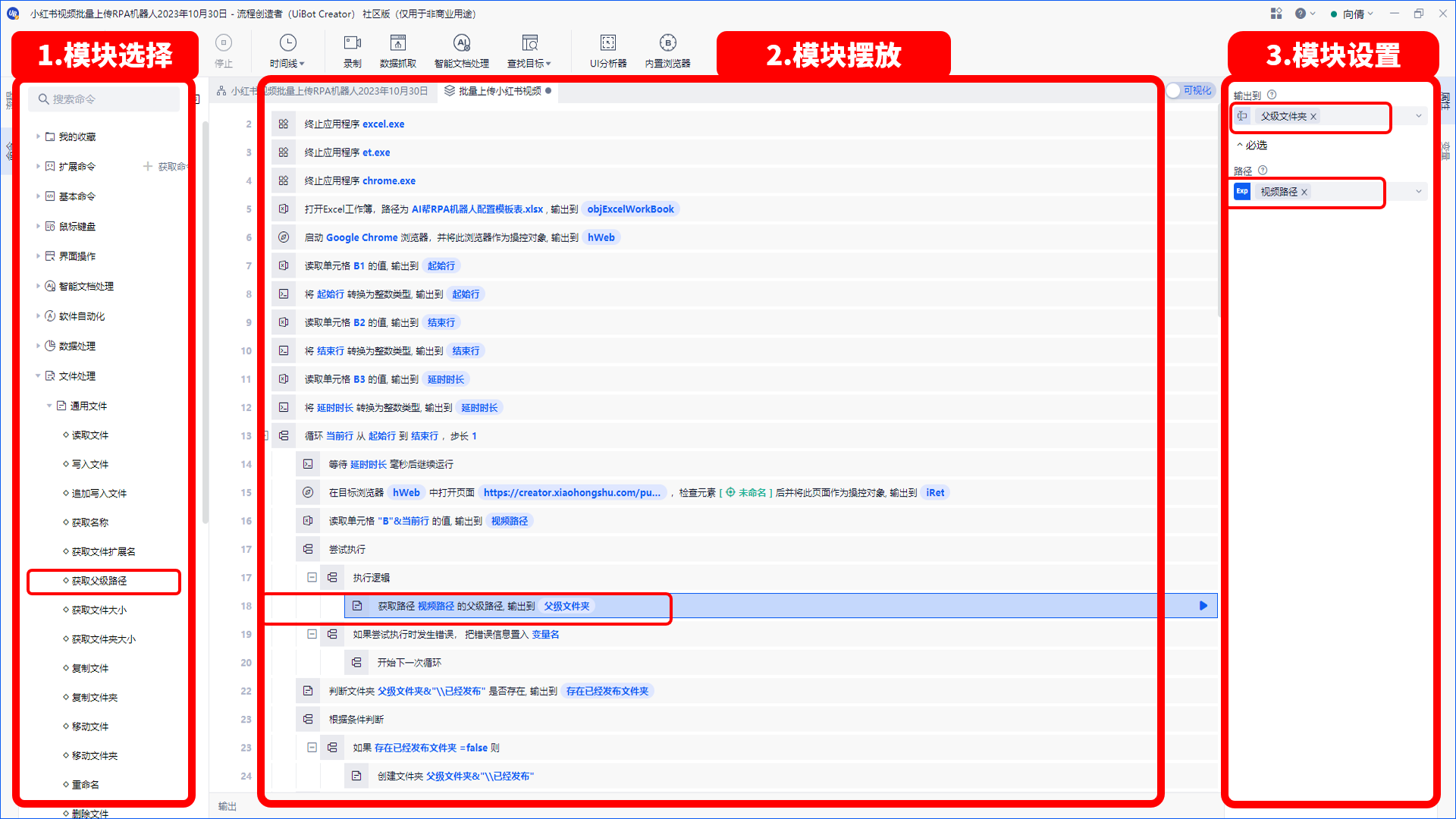Click the 获取命令 plus icon
Screen dimensions: 1456x819
[x=148, y=166]
